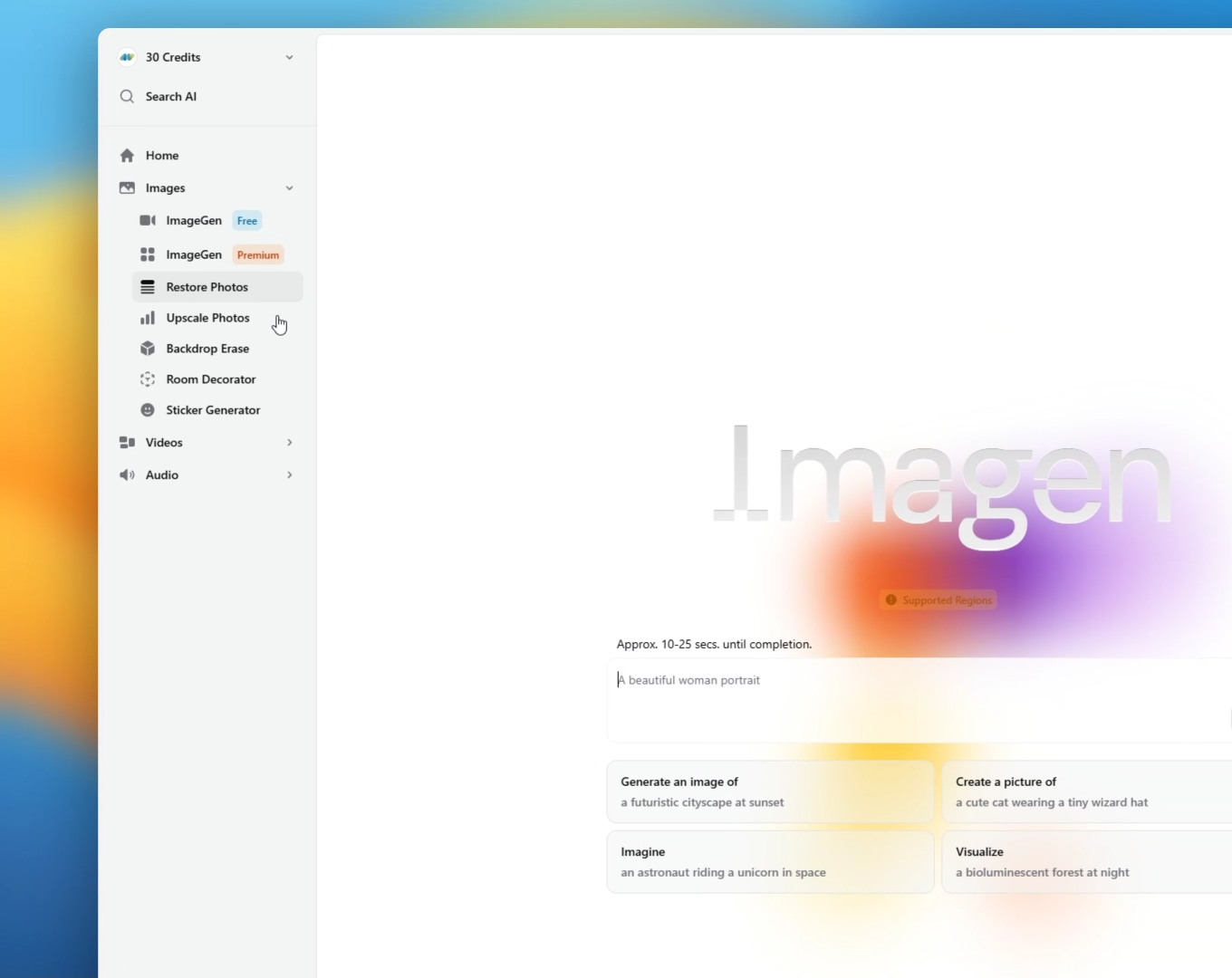1232x978 pixels.
Task: Open ImageGen with Premium badge
Action: point(217,254)
